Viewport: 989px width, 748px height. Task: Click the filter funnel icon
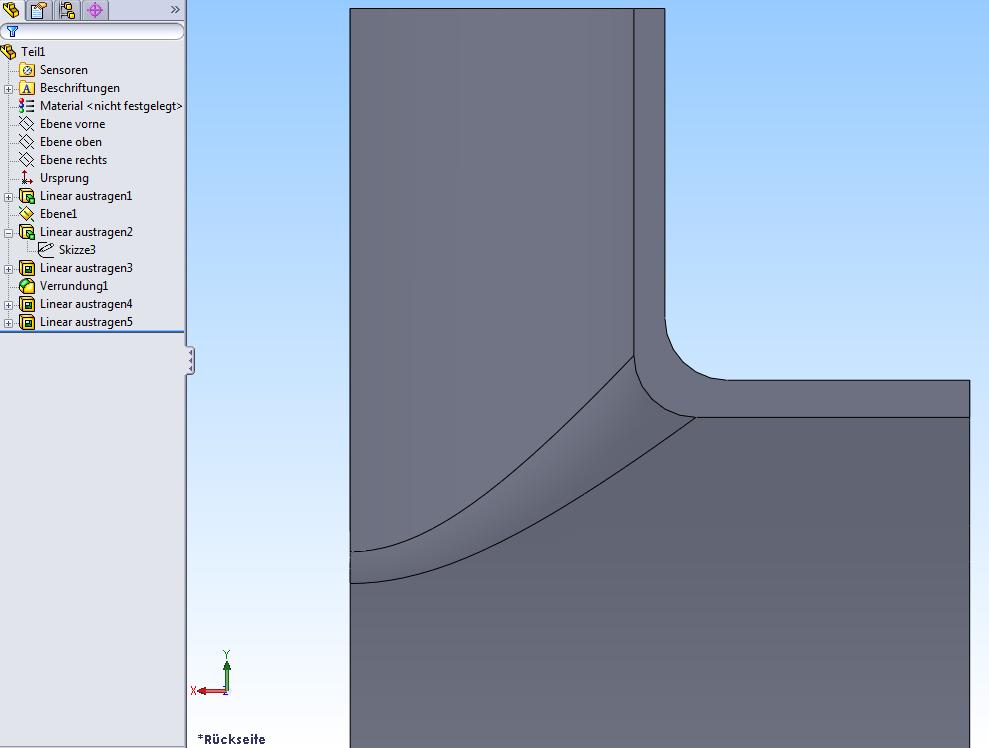(x=12, y=31)
